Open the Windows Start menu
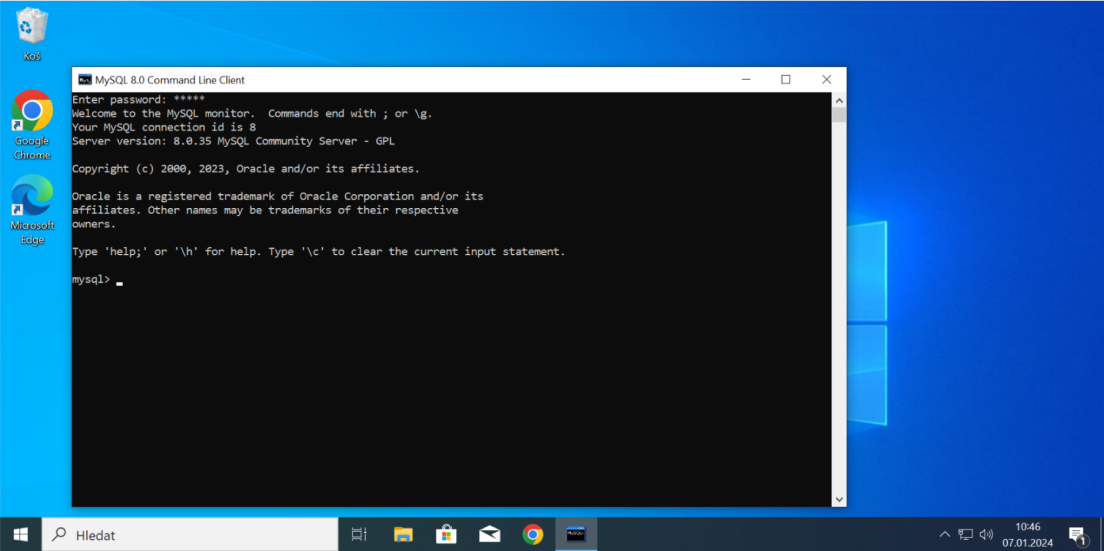 click(20, 535)
